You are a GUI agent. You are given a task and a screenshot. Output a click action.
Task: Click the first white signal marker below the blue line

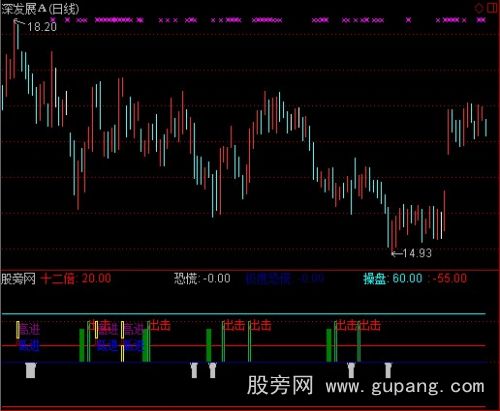31,370
